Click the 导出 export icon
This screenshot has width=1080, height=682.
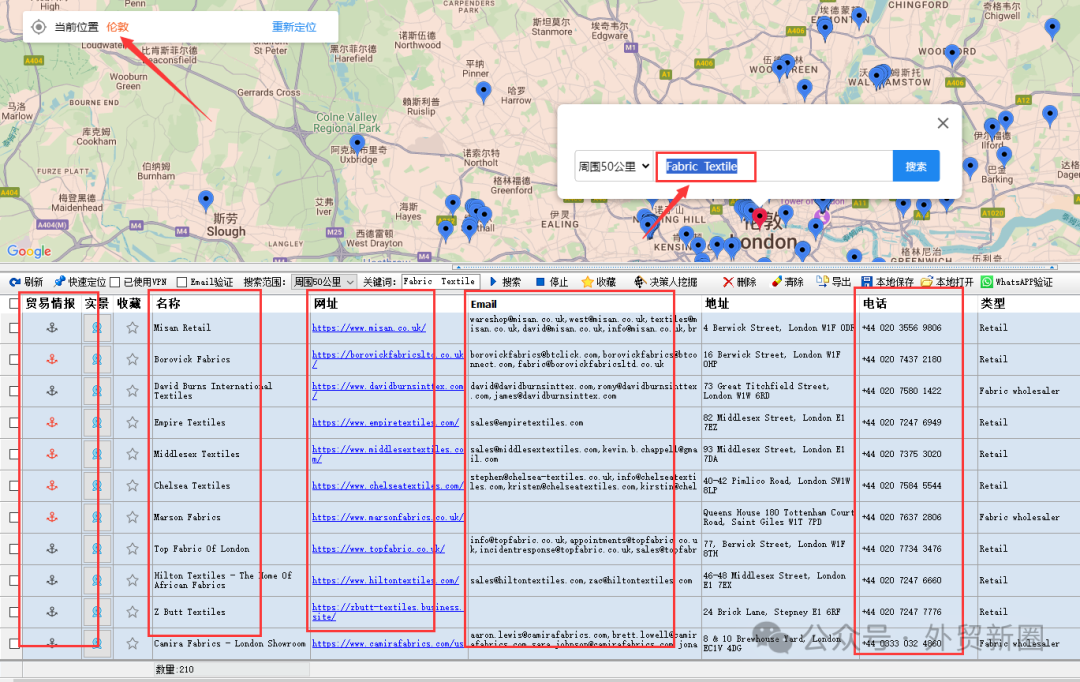click(x=823, y=282)
